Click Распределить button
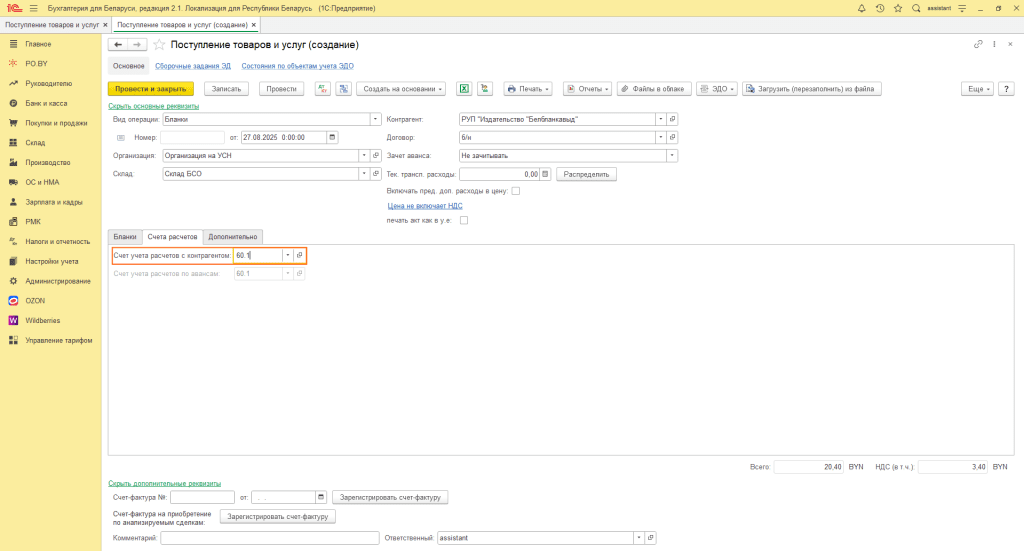The width and height of the screenshot is (1024, 551). click(x=586, y=174)
